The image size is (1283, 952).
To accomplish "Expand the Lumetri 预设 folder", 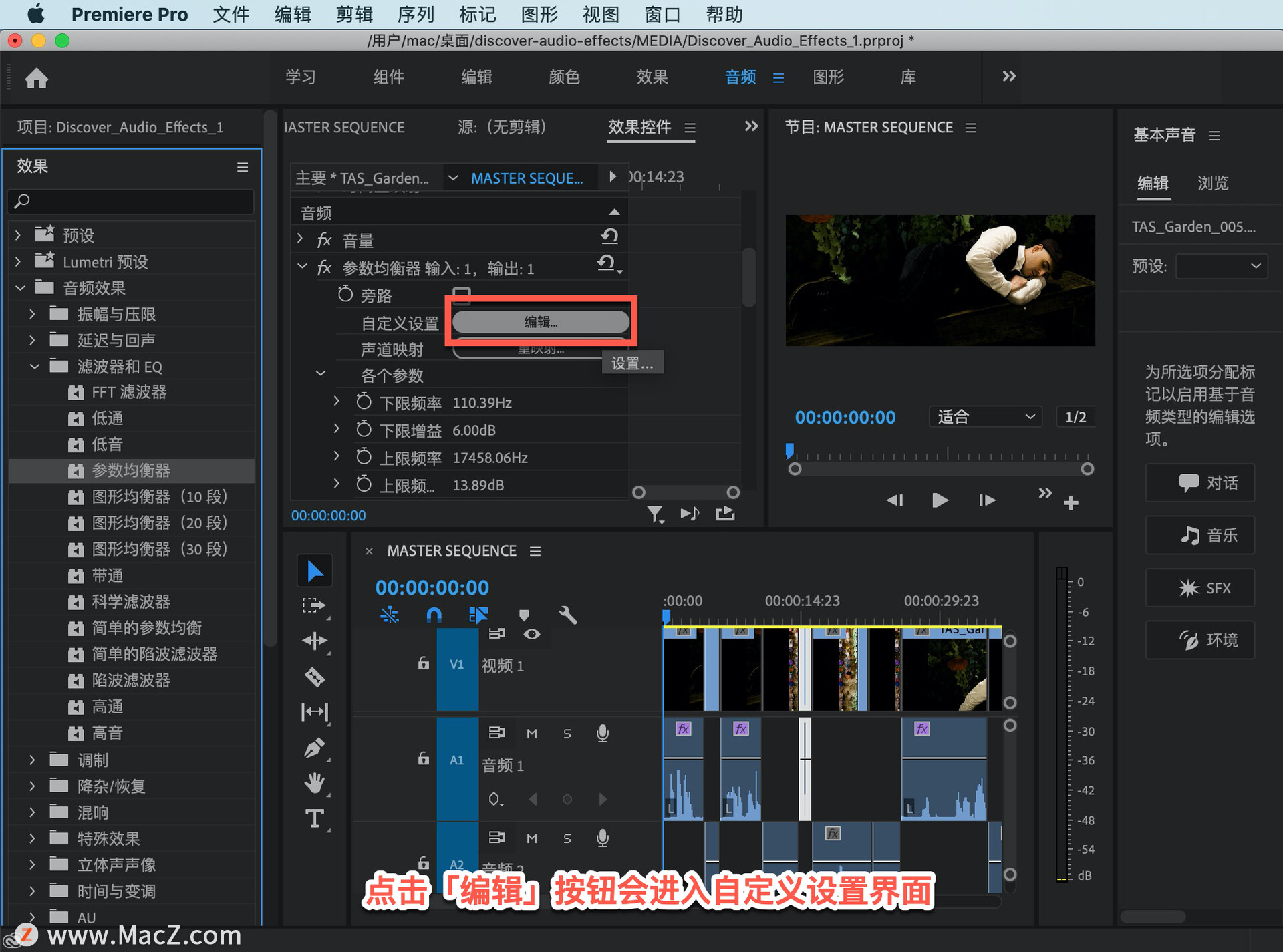I will (x=18, y=261).
